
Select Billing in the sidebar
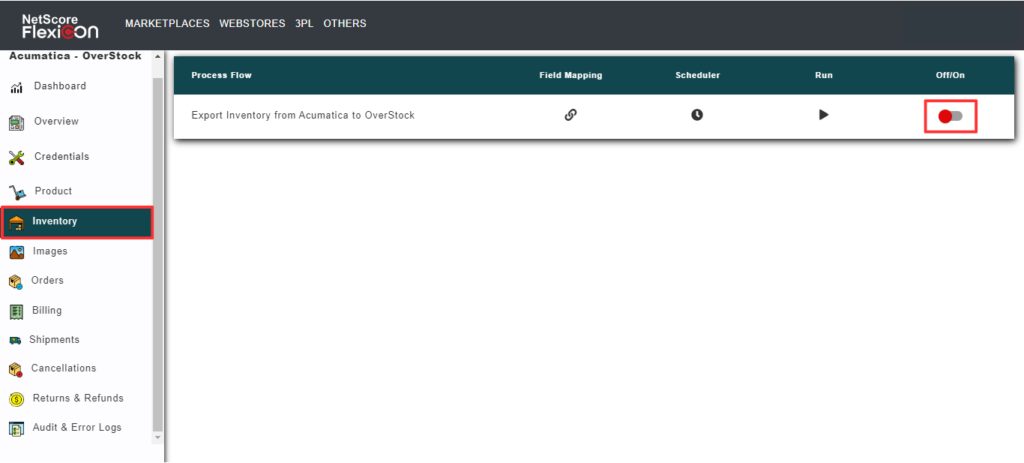tap(47, 310)
